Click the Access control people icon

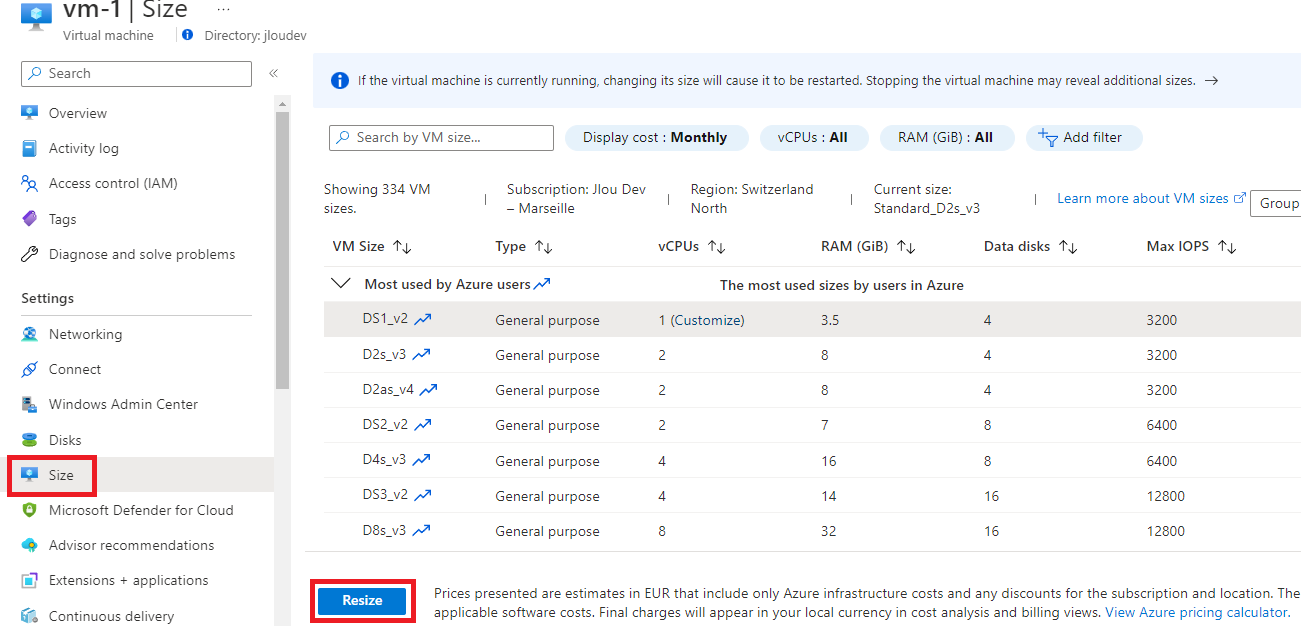[x=30, y=183]
